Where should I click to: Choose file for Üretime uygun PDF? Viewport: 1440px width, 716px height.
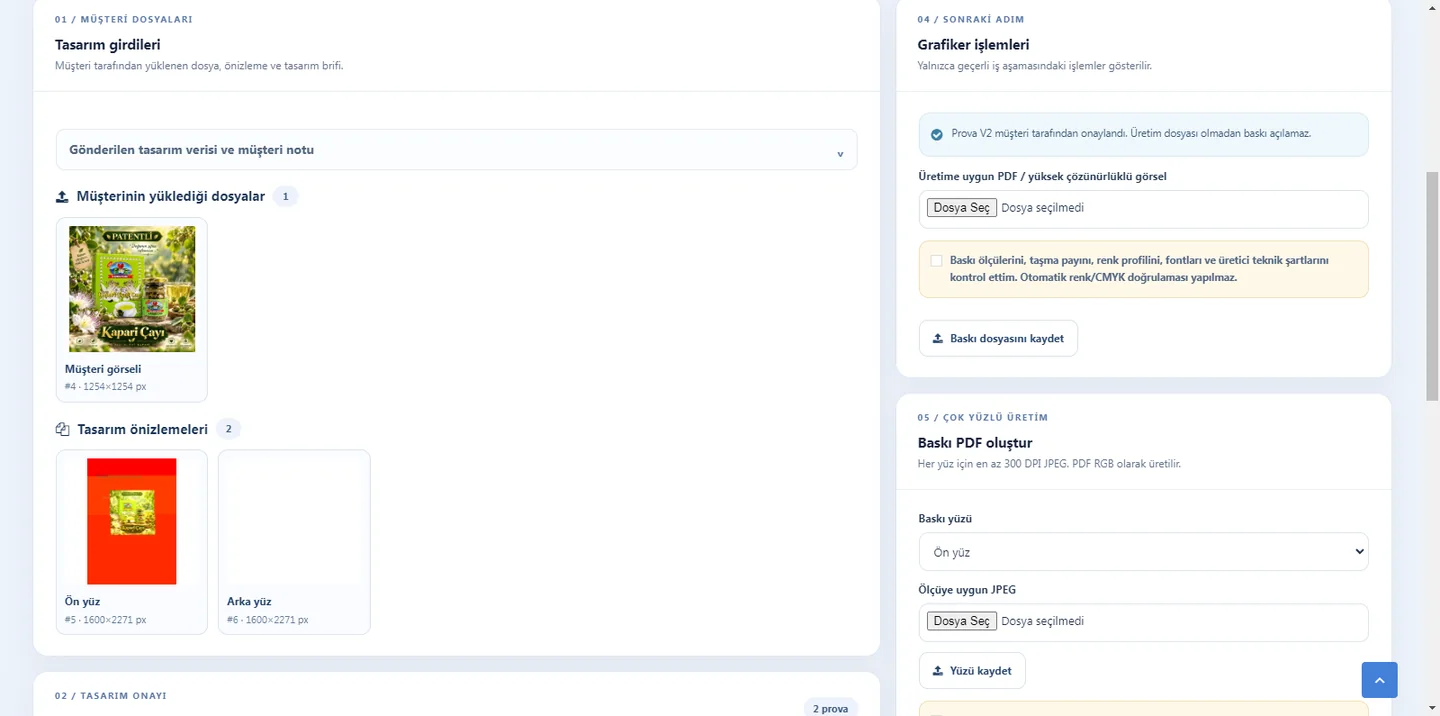962,208
